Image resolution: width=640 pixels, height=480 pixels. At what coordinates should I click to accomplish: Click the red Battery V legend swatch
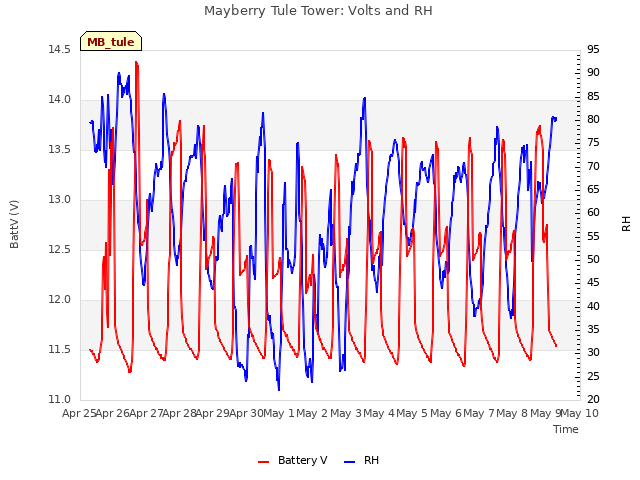pyautogui.click(x=264, y=462)
